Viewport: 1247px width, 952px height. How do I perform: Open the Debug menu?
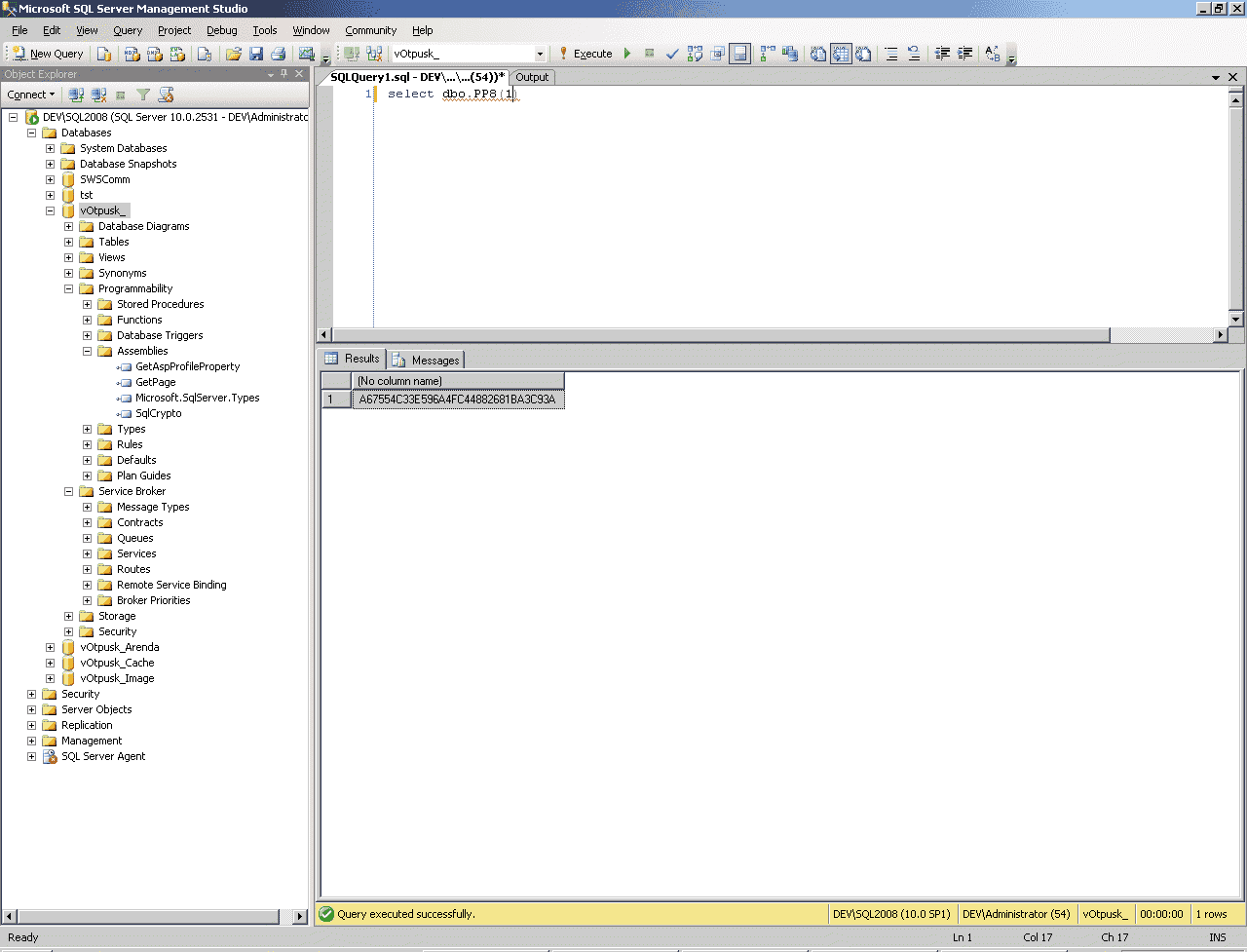click(x=222, y=30)
